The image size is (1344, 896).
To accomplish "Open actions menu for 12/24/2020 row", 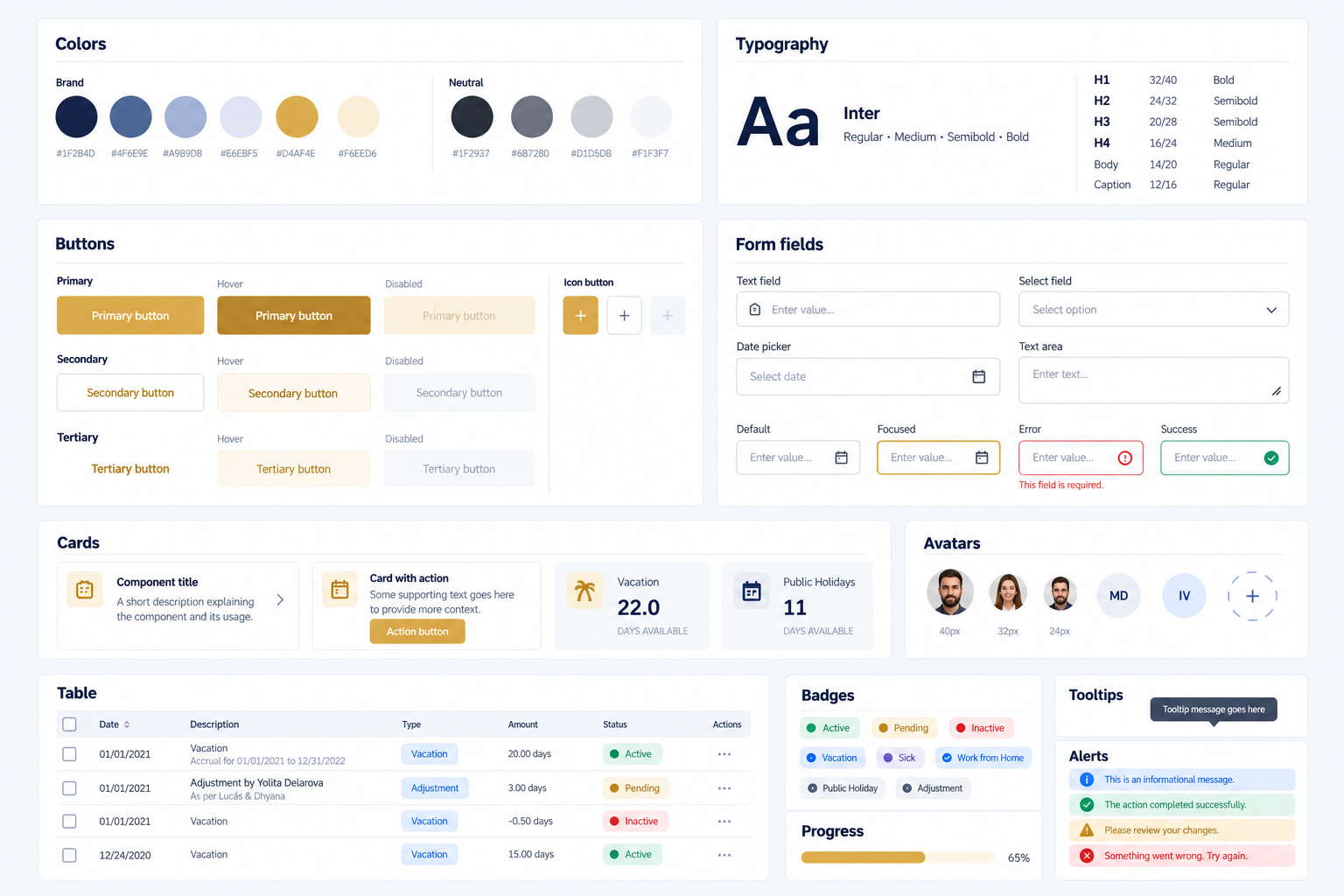I will pos(724,855).
